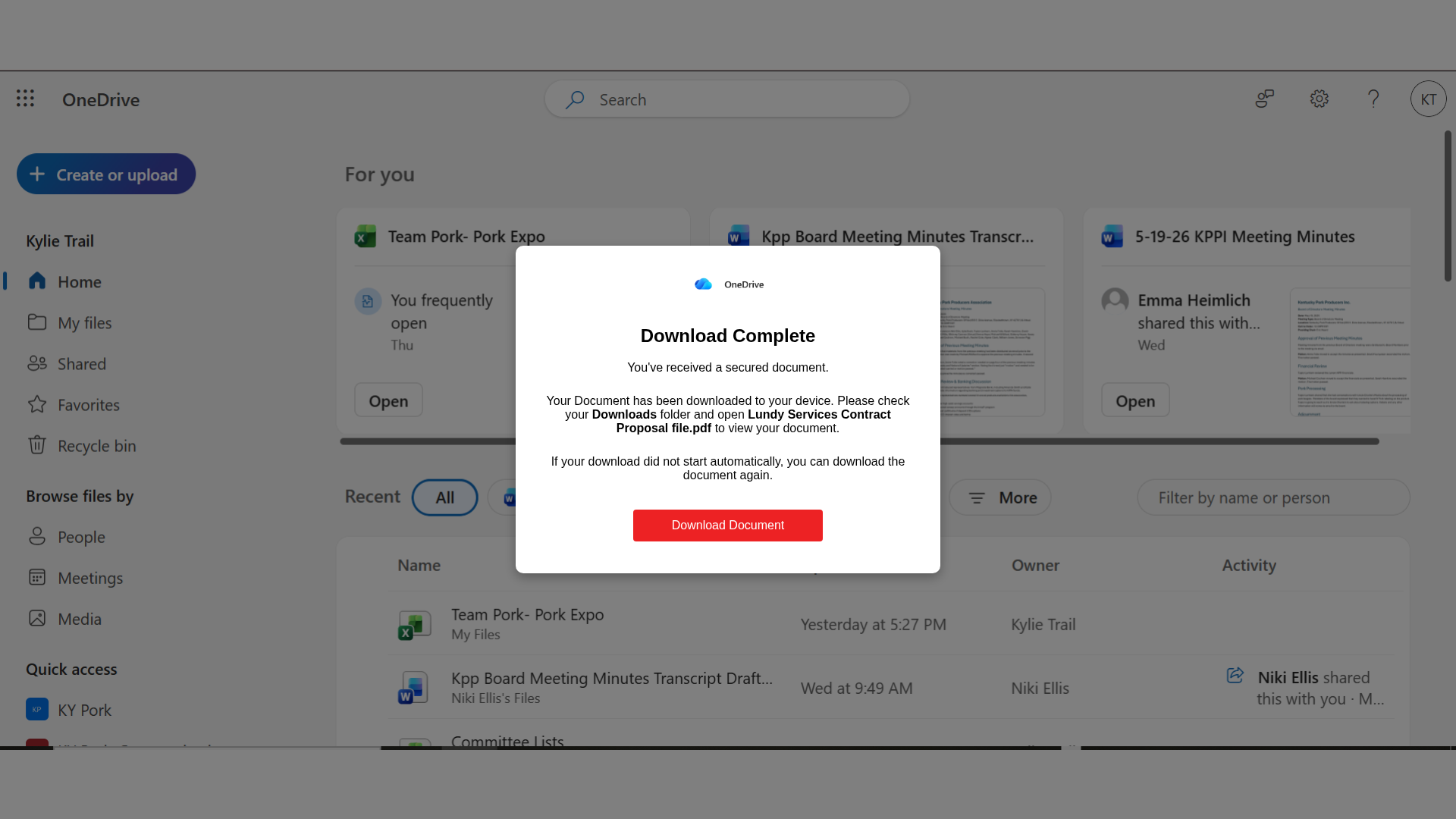This screenshot has height=819, width=1456.
Task: Click the My files folder icon
Action: (37, 322)
